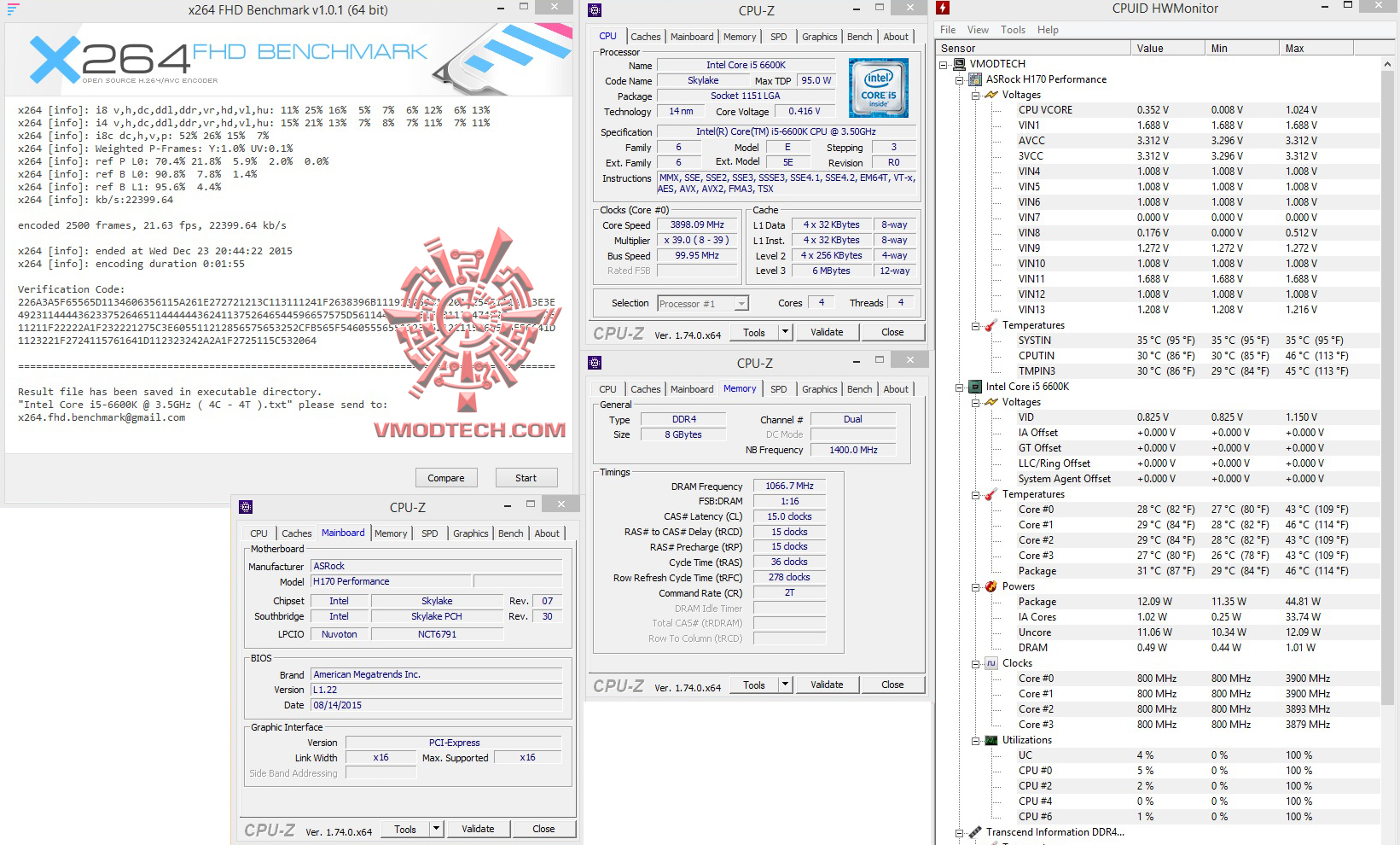Click the Temperatures thermometer icon above the SYSTIN row
1400x845 pixels.
click(x=991, y=325)
